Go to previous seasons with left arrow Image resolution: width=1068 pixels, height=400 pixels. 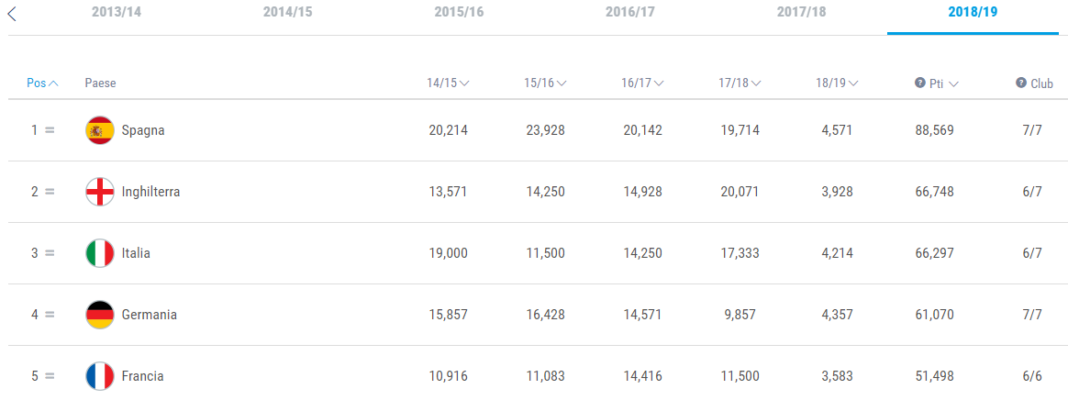tap(12, 13)
